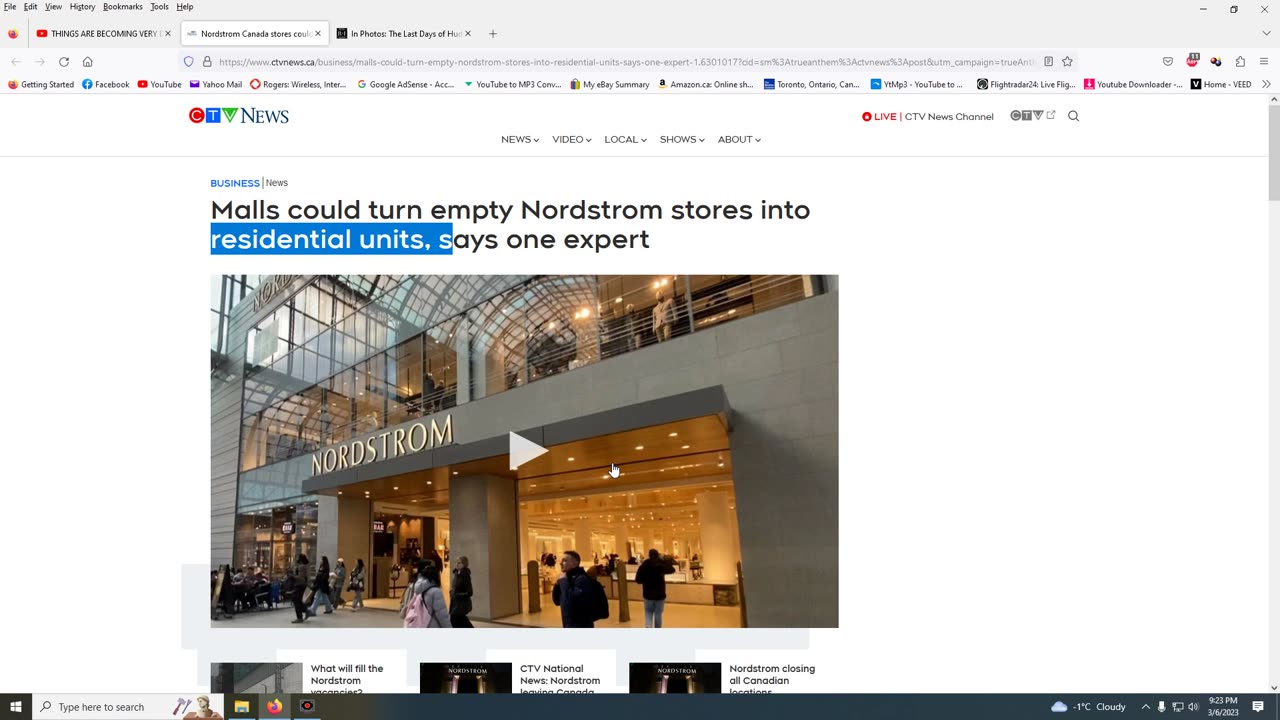Watch LIVE CTV News Channel
1280x720 pixels.
927,116
